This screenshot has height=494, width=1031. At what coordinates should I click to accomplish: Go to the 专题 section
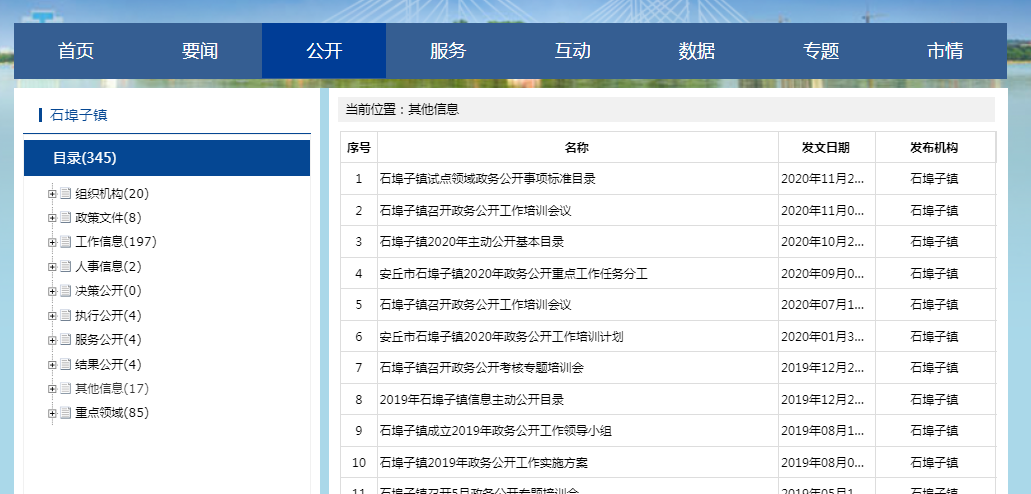point(821,51)
